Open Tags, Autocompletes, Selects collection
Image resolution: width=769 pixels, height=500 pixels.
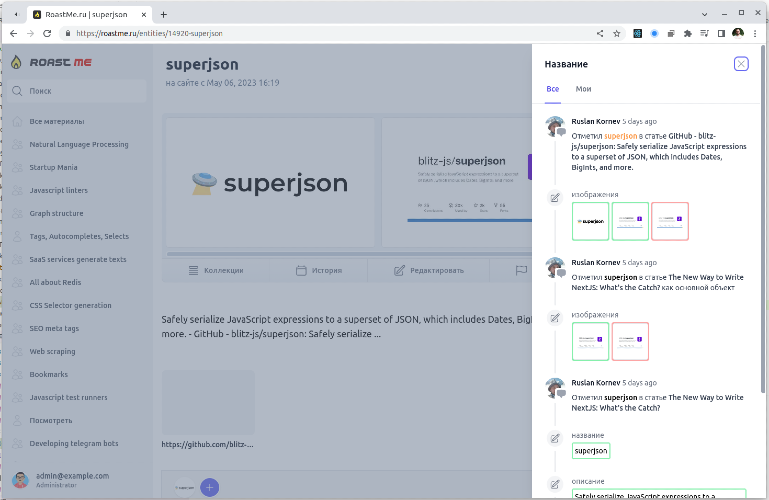click(x=79, y=236)
